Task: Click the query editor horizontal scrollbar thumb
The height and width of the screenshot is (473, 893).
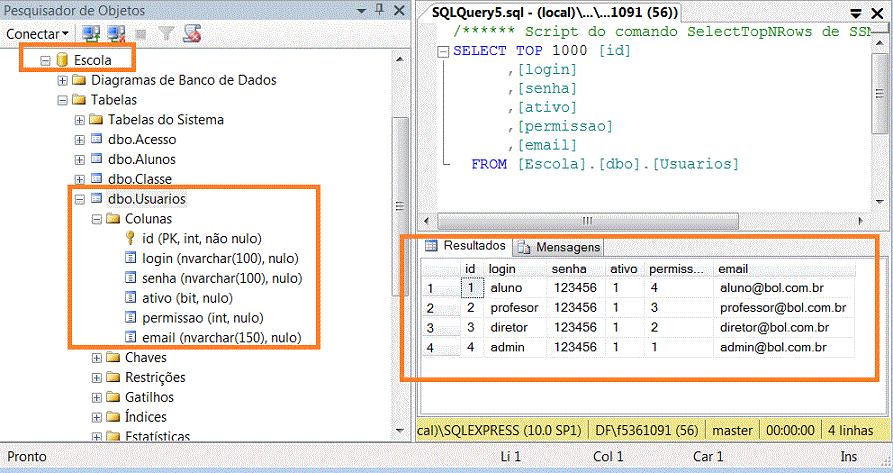Action: [588, 221]
